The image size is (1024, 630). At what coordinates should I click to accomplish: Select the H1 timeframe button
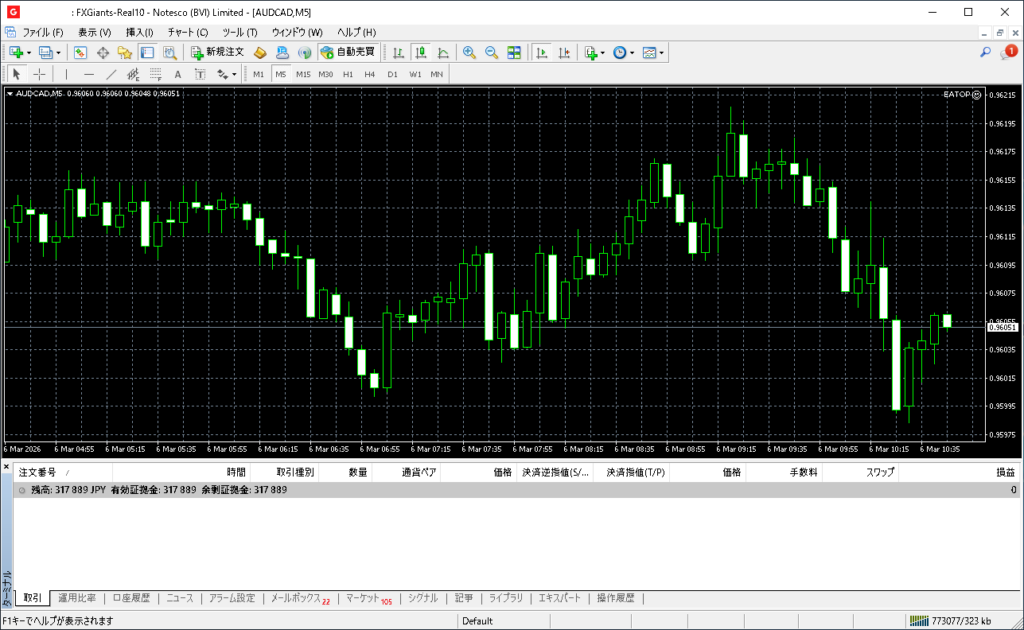pyautogui.click(x=348, y=74)
